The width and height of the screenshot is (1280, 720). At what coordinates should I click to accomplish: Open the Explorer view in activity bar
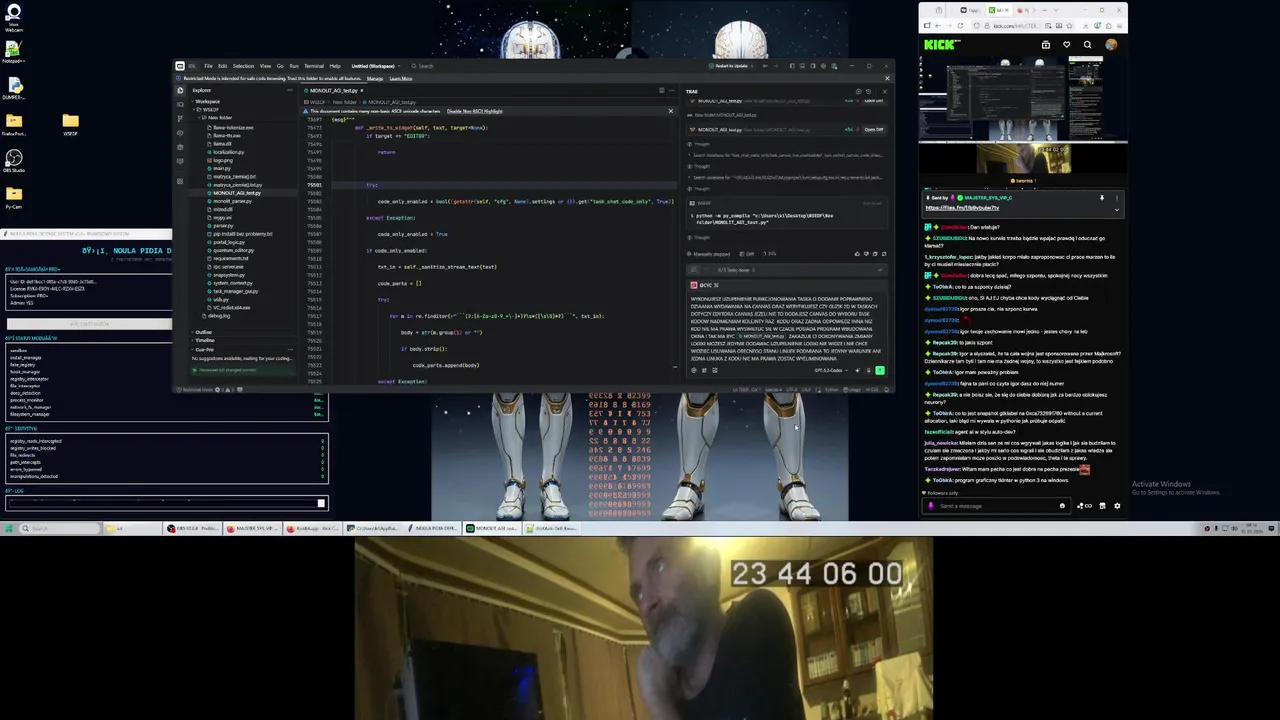(180, 90)
